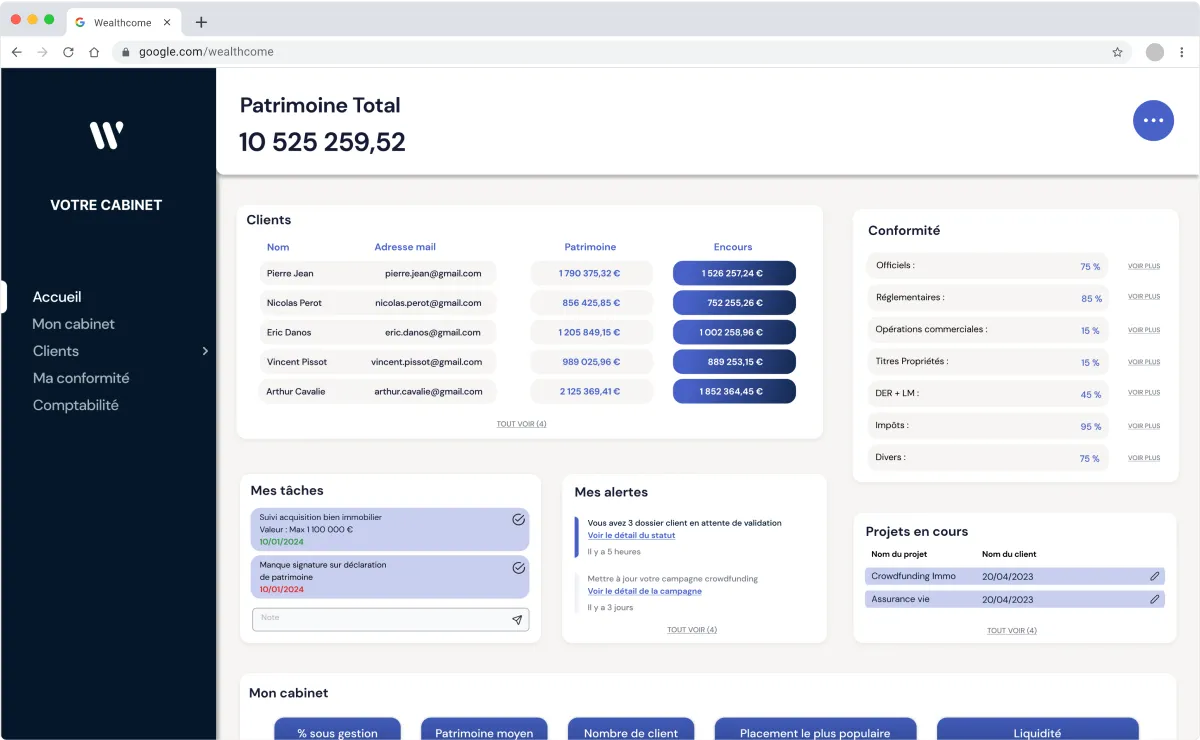Click client name Eric Danos

[x=289, y=332]
